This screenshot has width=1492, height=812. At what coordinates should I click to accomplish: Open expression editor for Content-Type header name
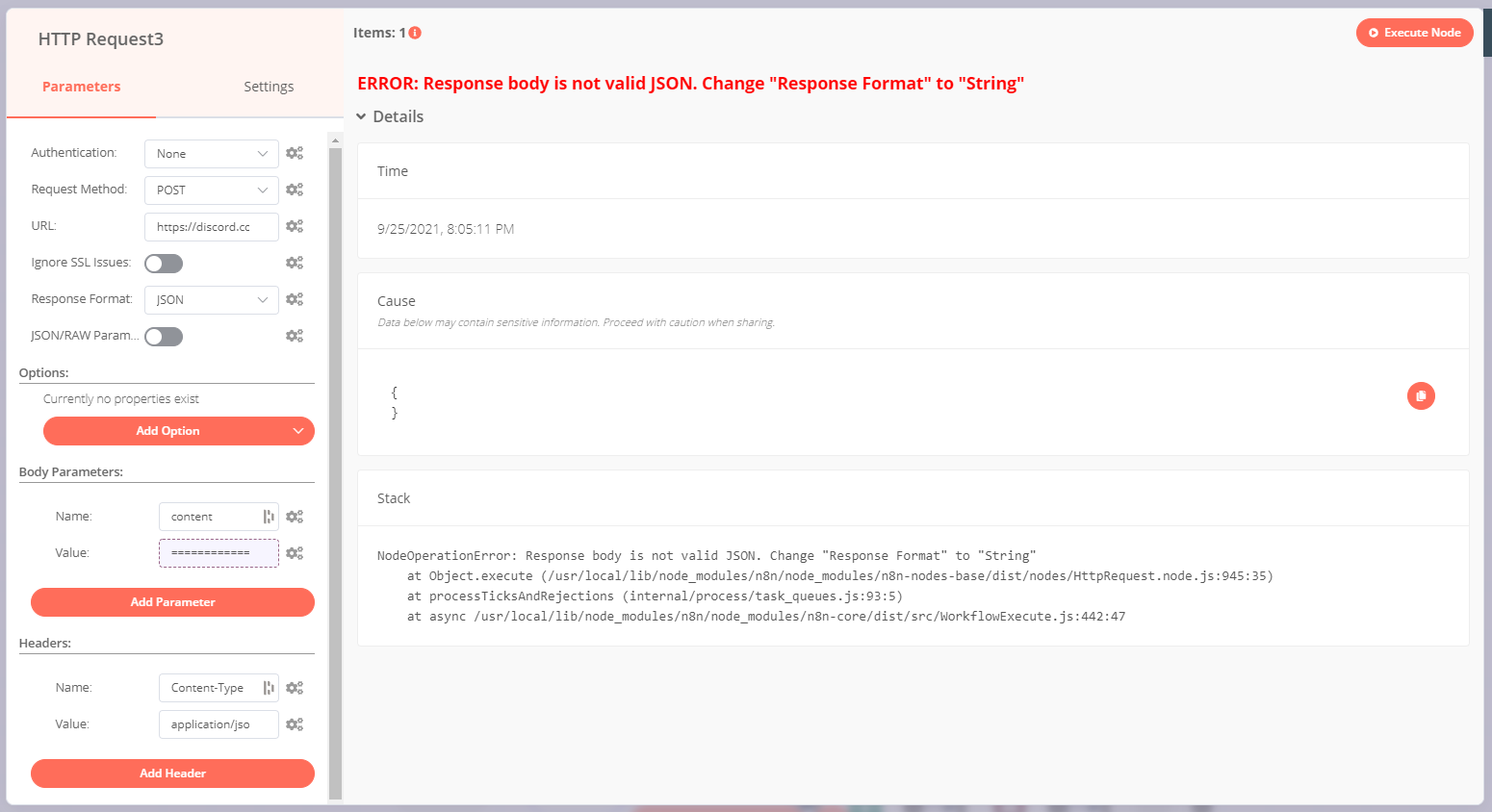click(x=270, y=687)
